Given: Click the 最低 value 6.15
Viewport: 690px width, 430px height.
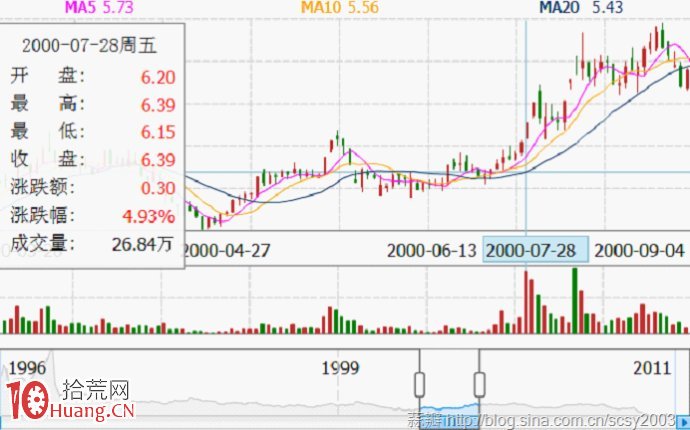Looking at the screenshot, I should coord(158,132).
